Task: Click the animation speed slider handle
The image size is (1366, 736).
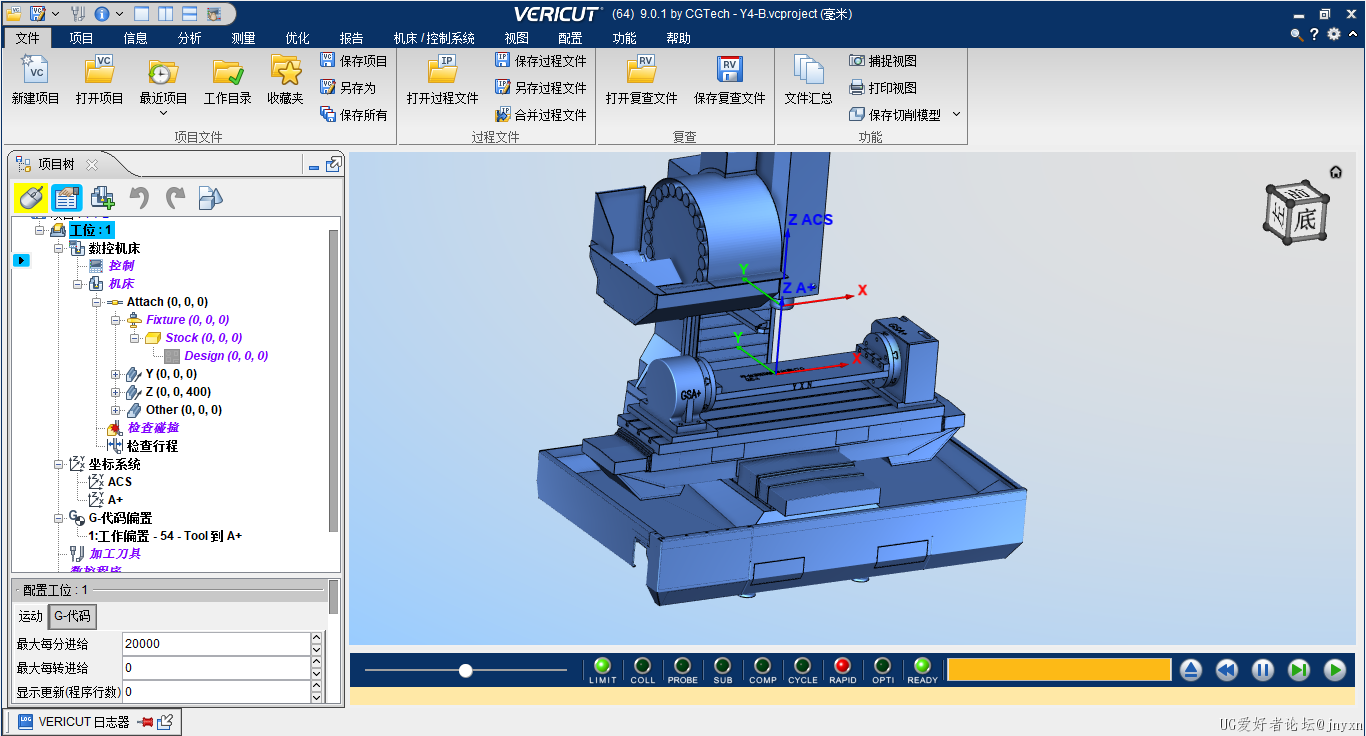Action: 466,670
